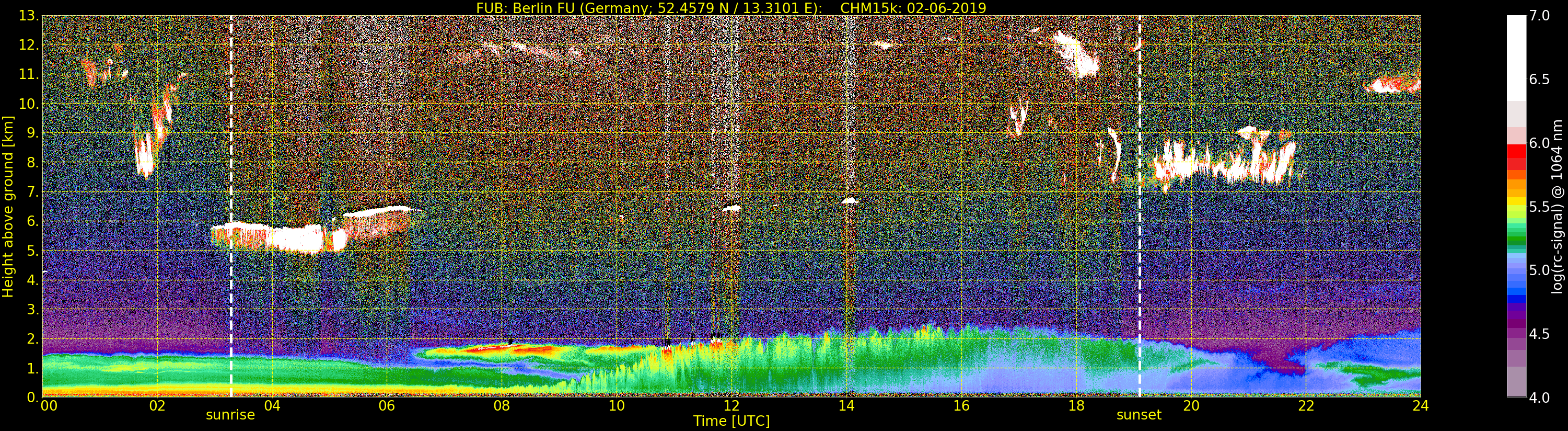The width and height of the screenshot is (1568, 431).
Task: Click the 'Time [UTC]' axis label
Action: [x=731, y=421]
